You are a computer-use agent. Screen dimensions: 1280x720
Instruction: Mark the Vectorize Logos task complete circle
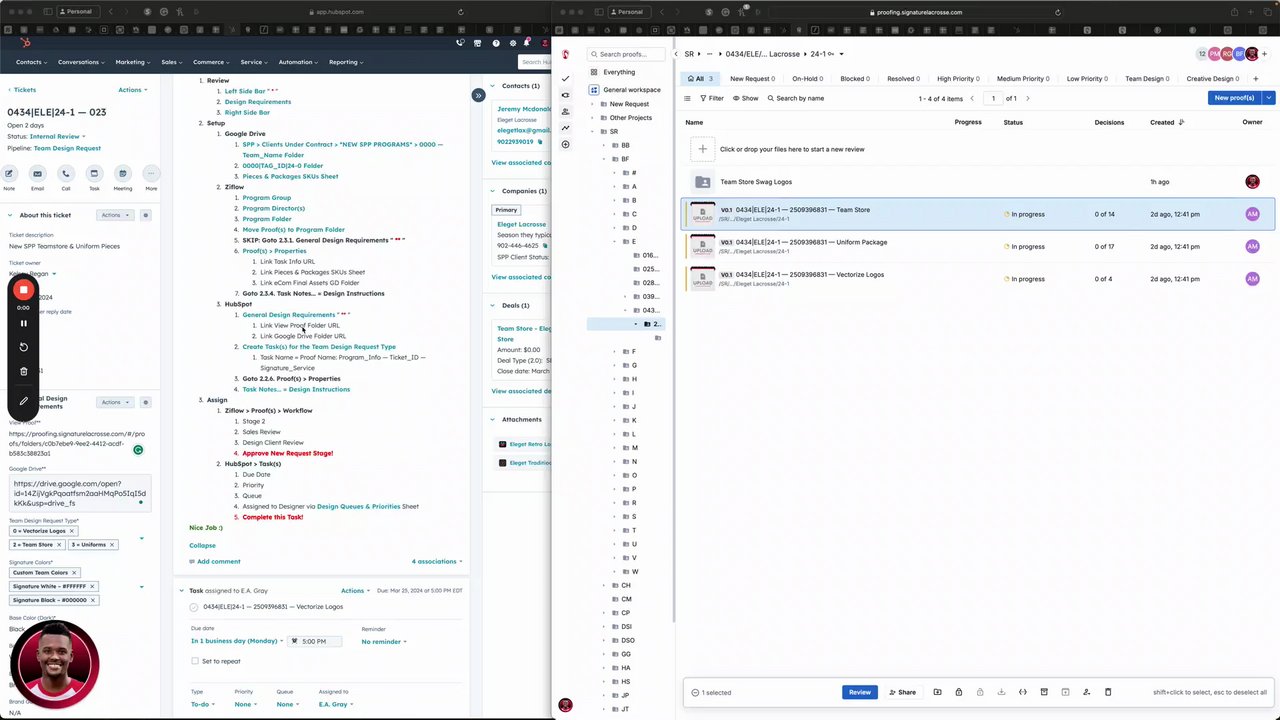[194, 607]
